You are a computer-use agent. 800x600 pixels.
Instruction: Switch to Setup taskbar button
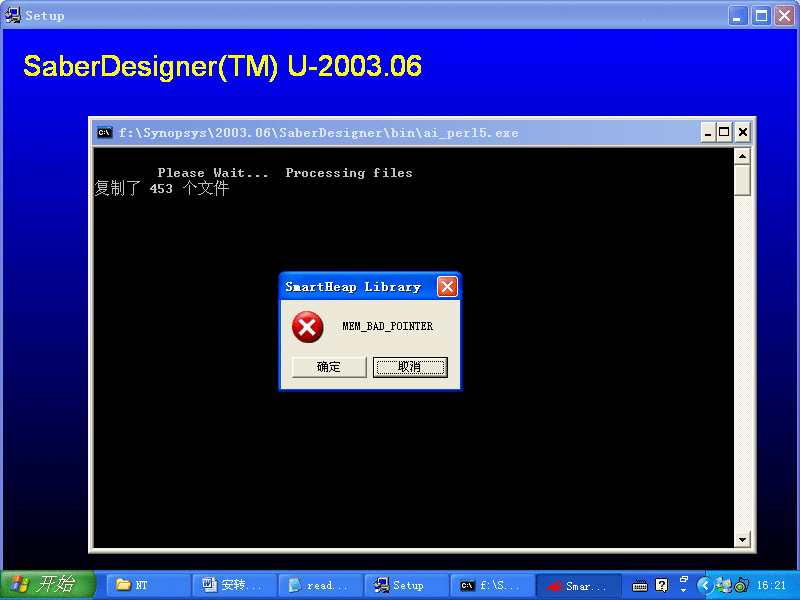[407, 585]
